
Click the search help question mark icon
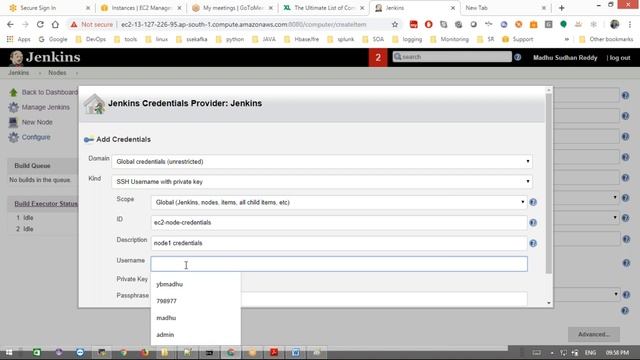coord(518,57)
